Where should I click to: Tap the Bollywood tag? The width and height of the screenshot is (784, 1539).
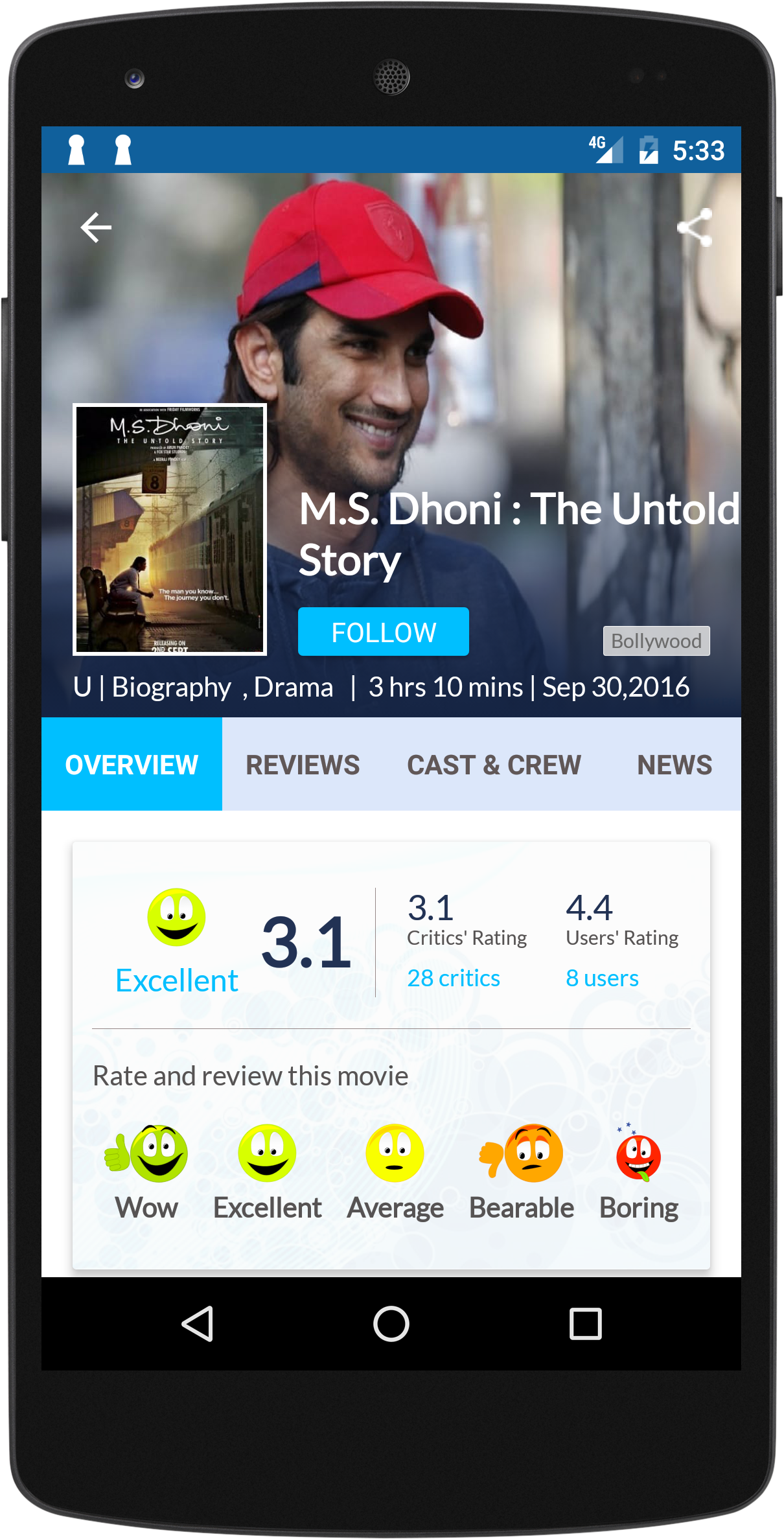point(656,641)
